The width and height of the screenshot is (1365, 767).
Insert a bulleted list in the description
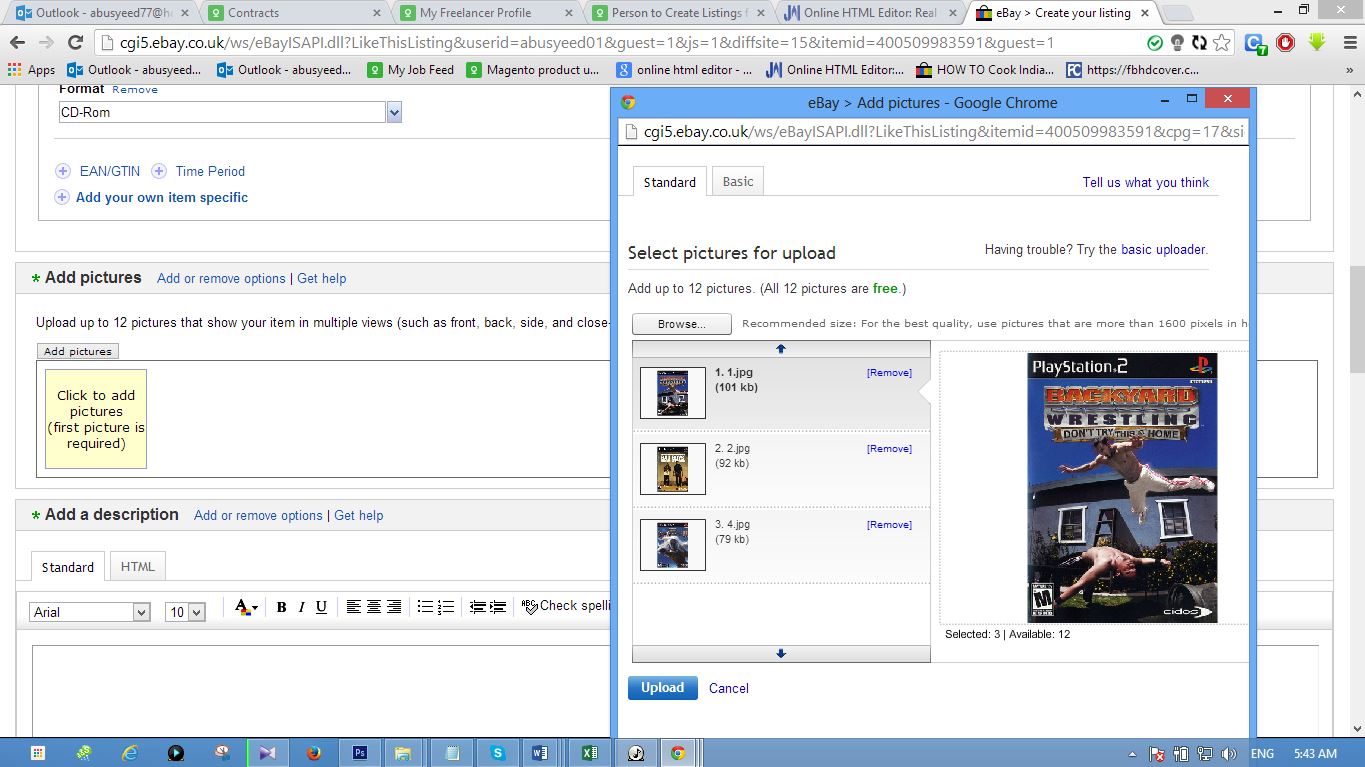425,607
